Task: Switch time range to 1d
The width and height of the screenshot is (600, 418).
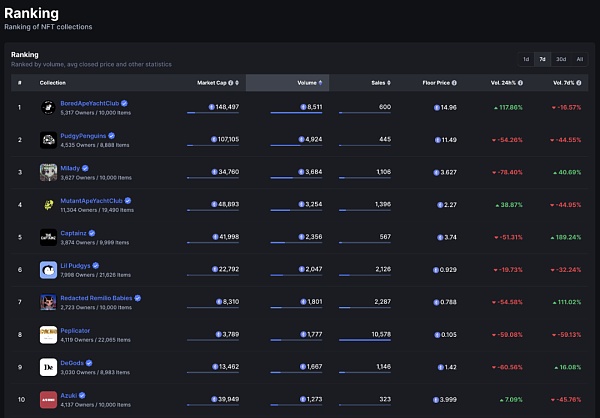Action: point(526,59)
